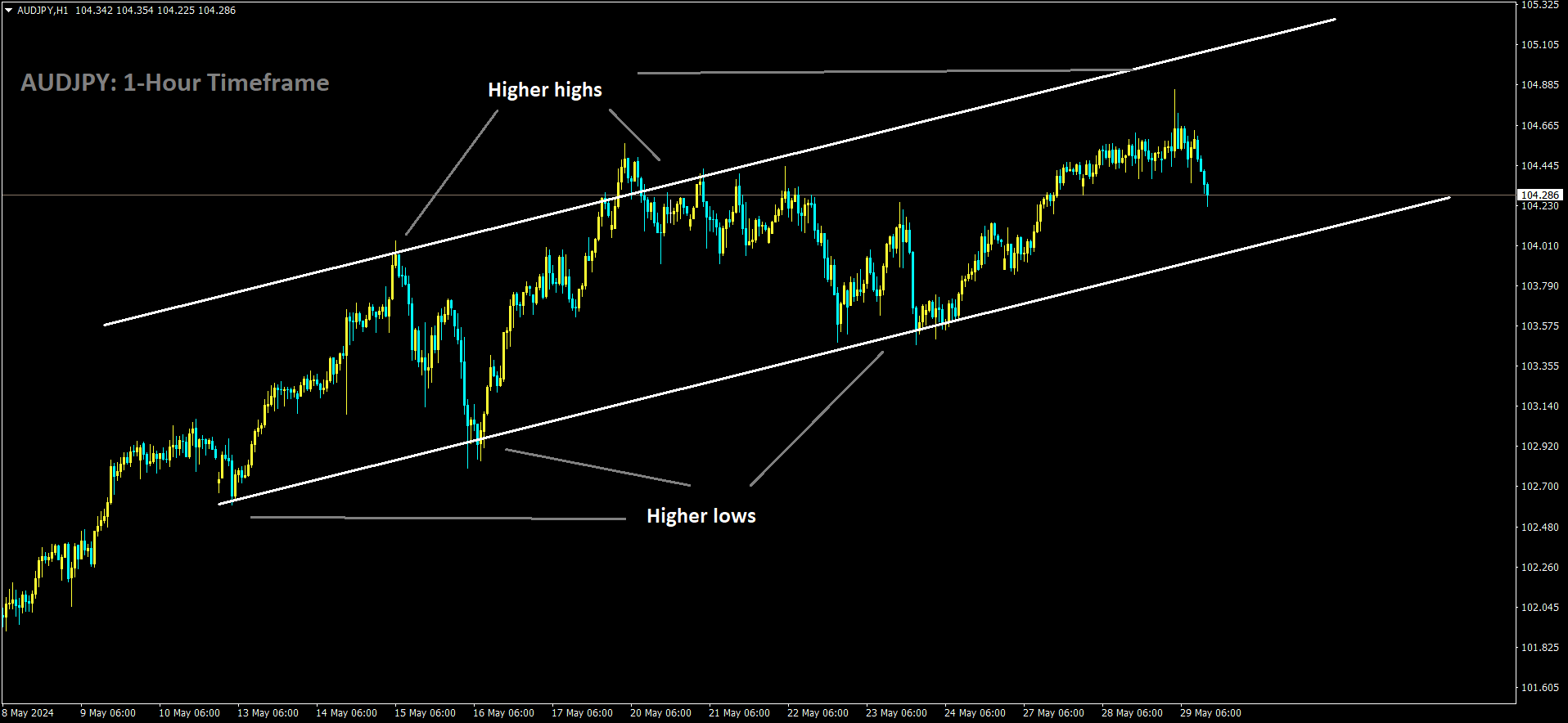The width and height of the screenshot is (1568, 723).
Task: Select the price level 102.920 on scale
Action: click(x=1540, y=447)
